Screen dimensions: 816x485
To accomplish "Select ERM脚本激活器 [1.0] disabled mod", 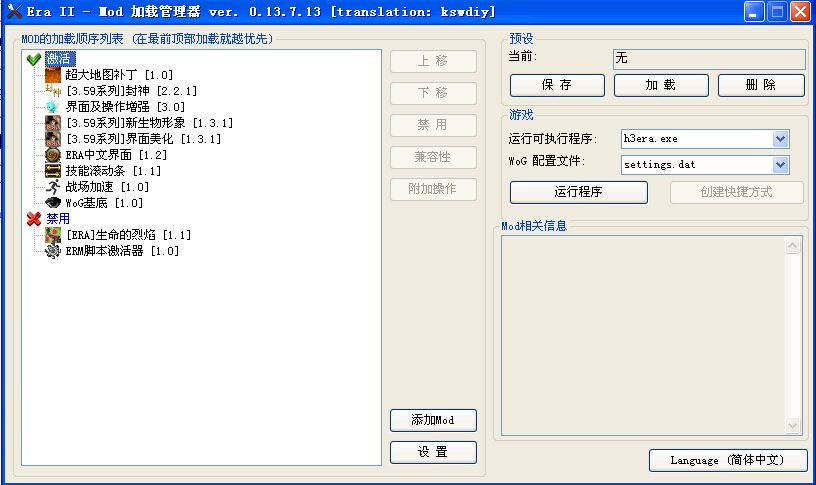I will [122, 251].
